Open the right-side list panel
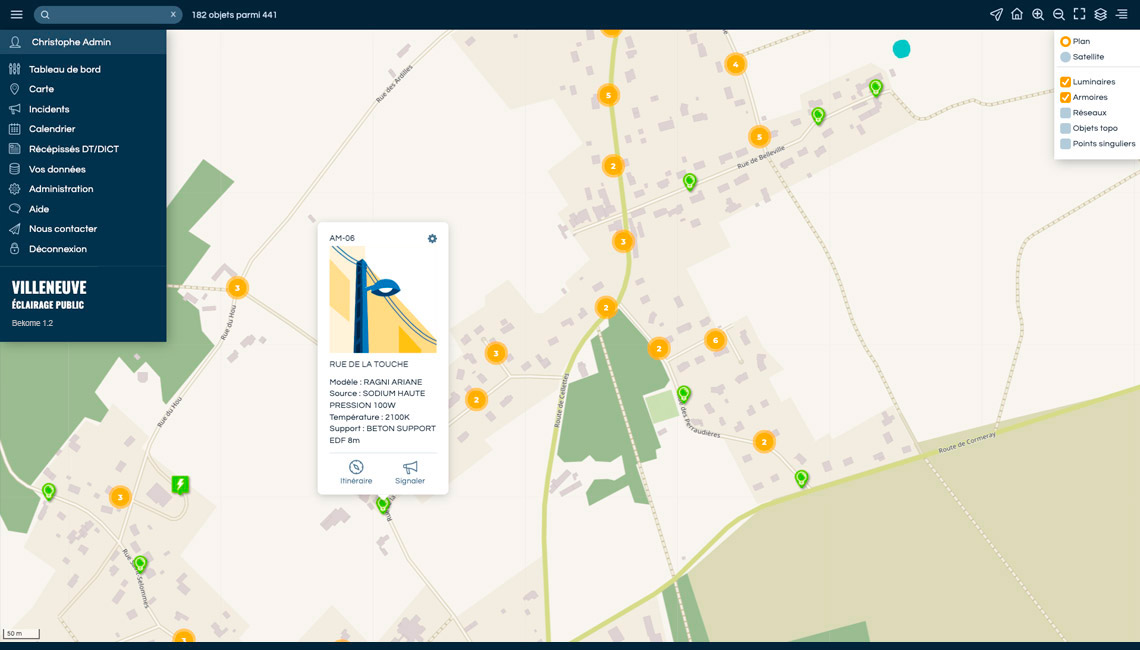1140x650 pixels. (x=1122, y=15)
